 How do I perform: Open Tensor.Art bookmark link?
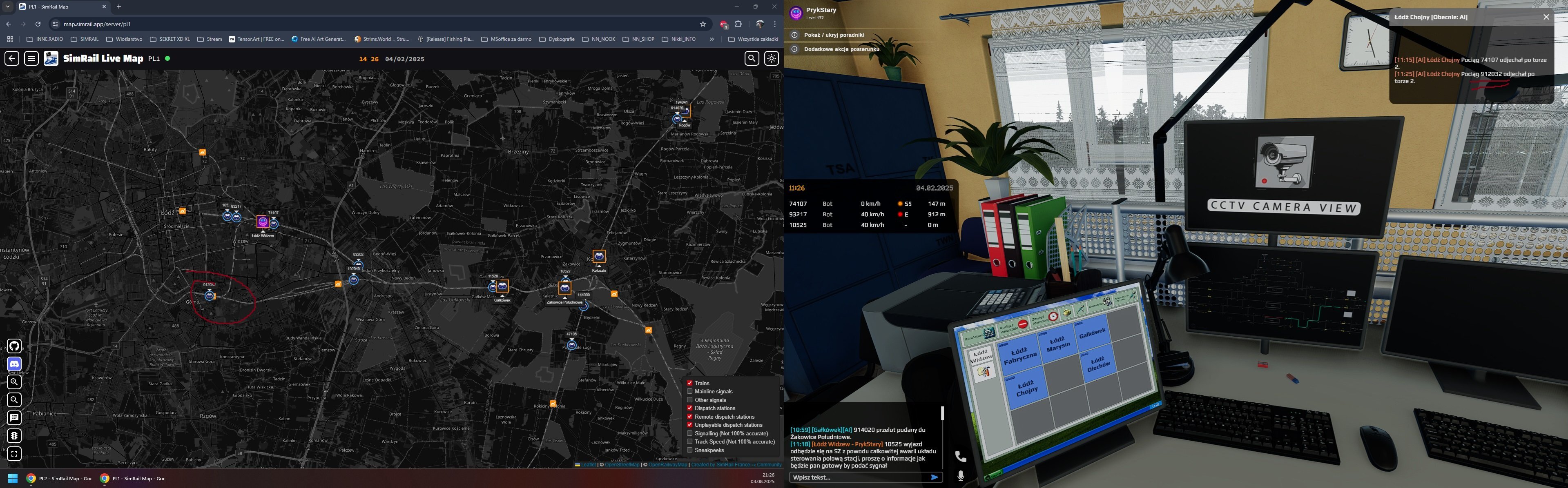(256, 39)
